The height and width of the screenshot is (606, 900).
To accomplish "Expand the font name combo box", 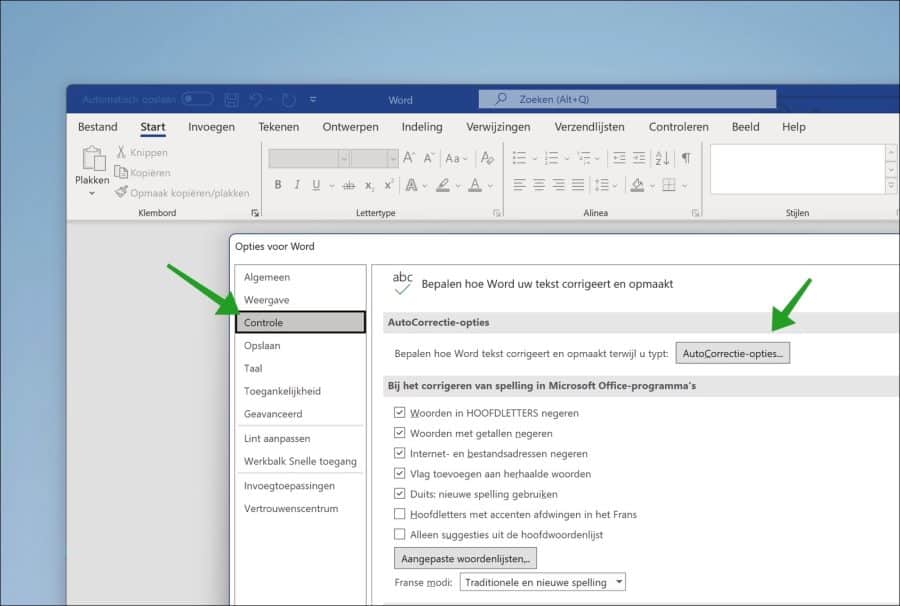I will tap(344, 158).
